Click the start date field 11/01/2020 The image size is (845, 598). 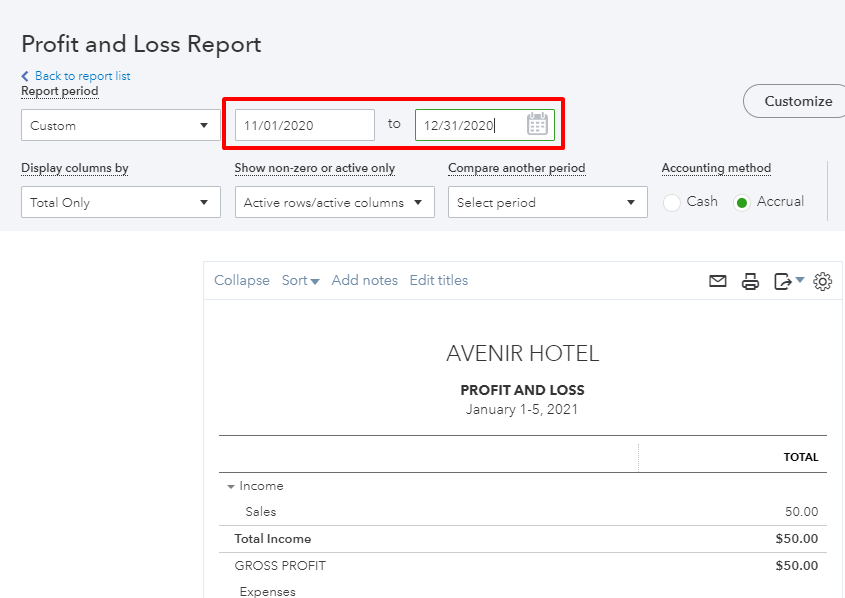pyautogui.click(x=304, y=125)
